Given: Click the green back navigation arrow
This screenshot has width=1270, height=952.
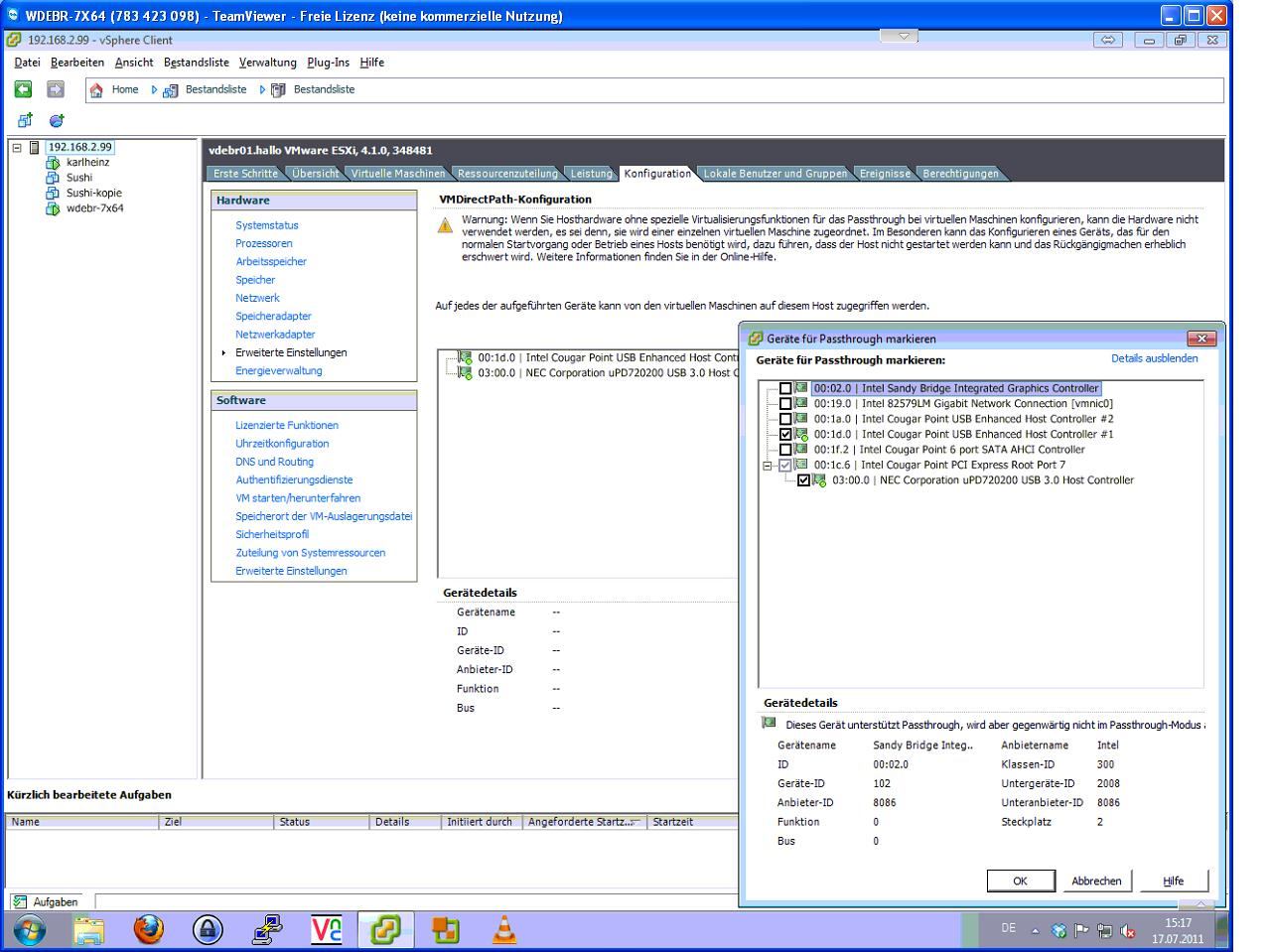Looking at the screenshot, I should (x=23, y=89).
